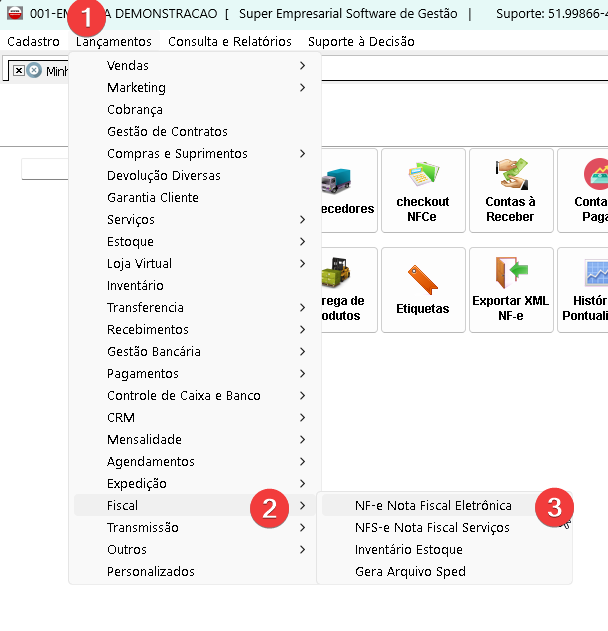The height and width of the screenshot is (631, 608).
Task: Select Gestão de Contratos entry
Action: pyautogui.click(x=167, y=131)
